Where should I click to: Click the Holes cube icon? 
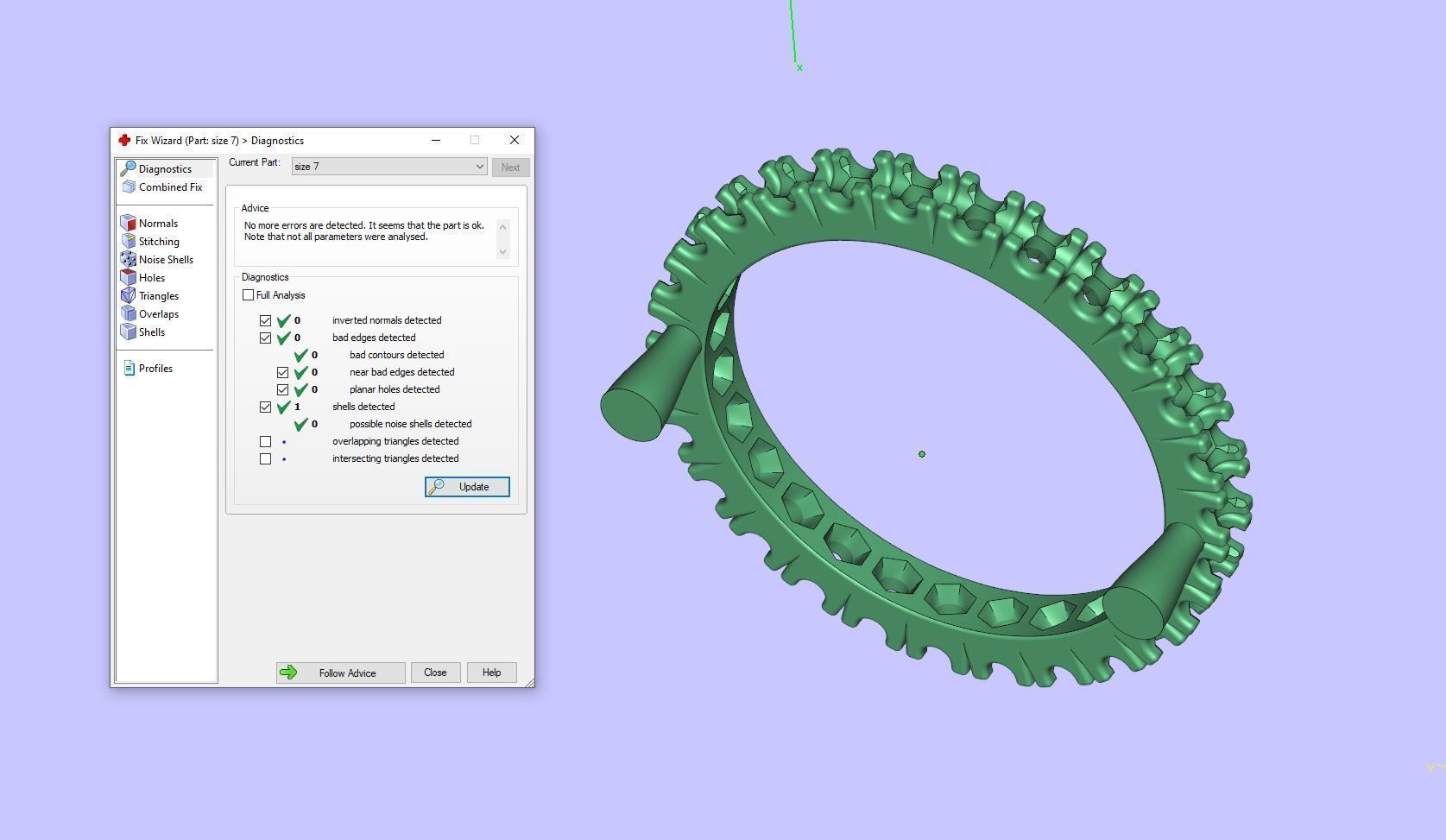129,277
